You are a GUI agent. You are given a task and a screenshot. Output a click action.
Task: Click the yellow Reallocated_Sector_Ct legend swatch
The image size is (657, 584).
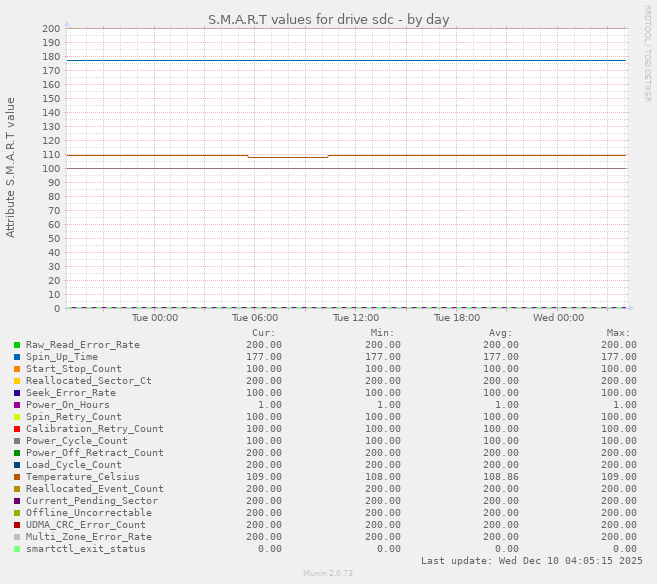click(17, 381)
